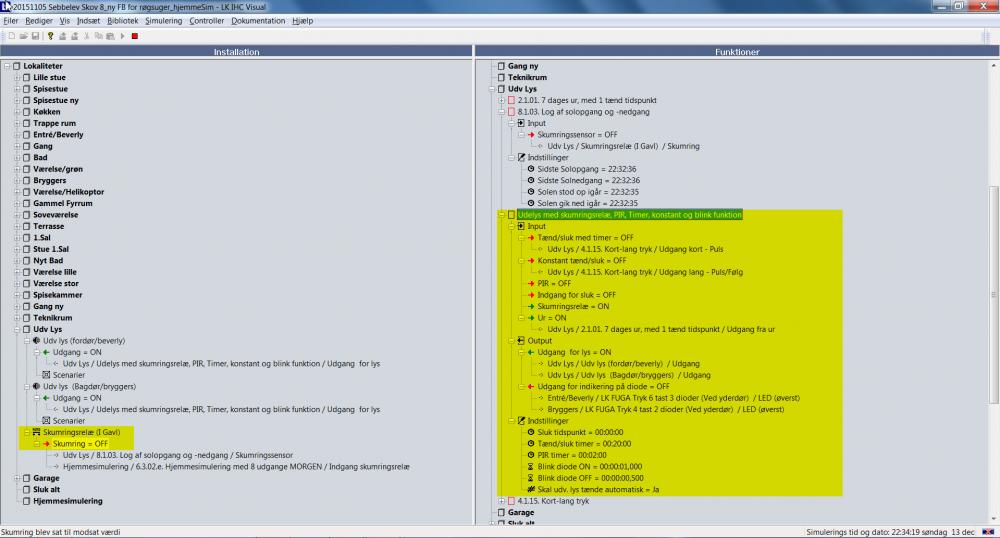Select the Garage item in Installation tree
This screenshot has width=1000, height=538.
click(x=46, y=478)
